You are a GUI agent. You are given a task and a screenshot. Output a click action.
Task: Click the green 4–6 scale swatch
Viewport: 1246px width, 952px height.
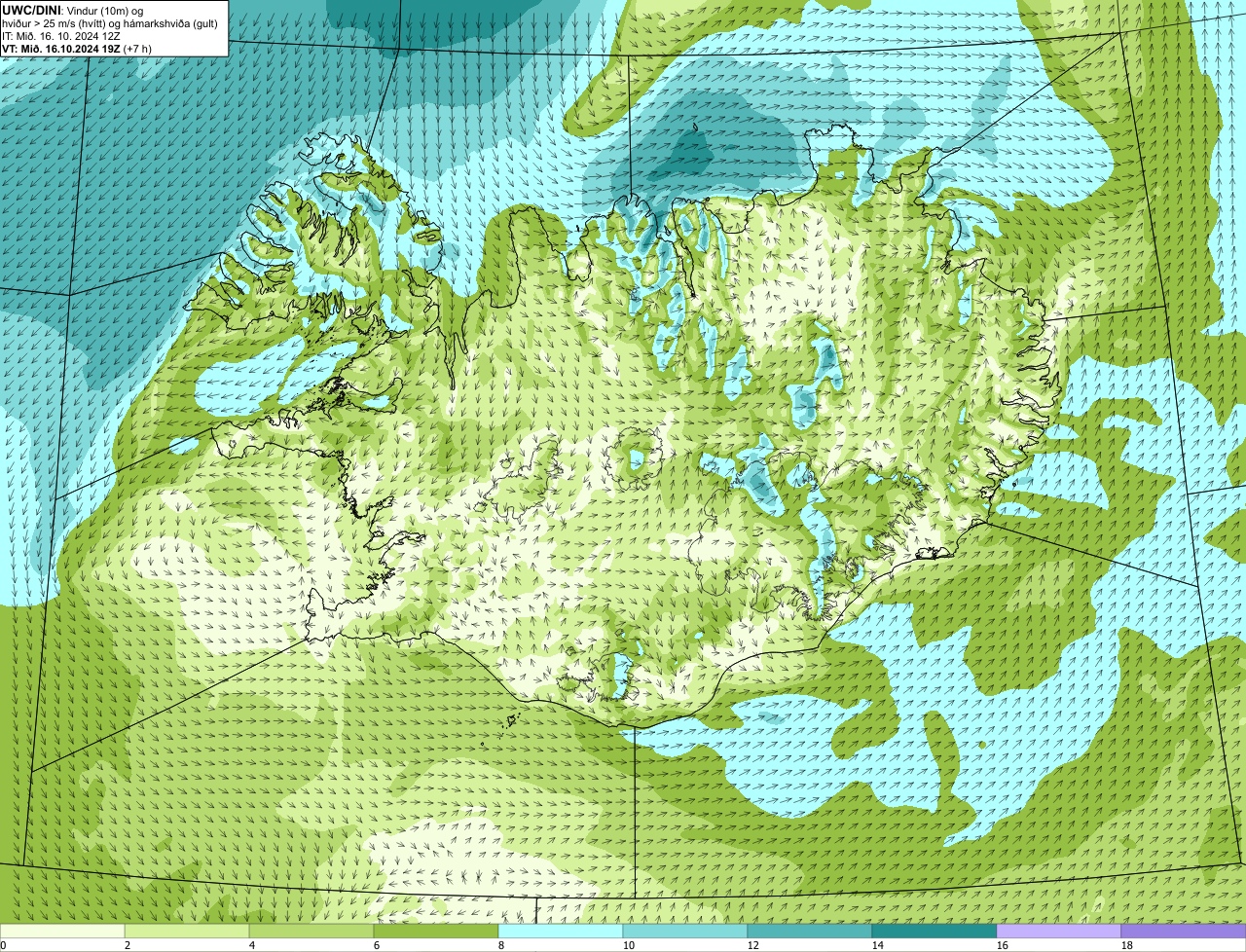(x=311, y=931)
